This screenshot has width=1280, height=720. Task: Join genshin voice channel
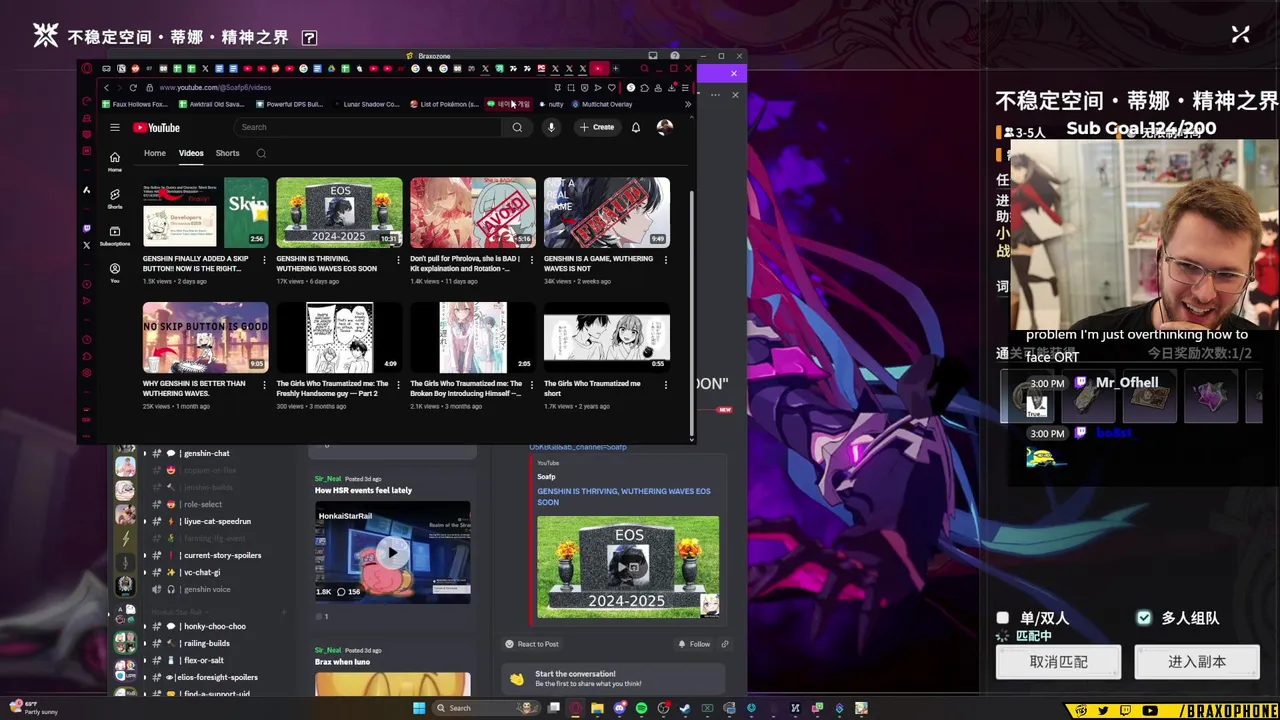pyautogui.click(x=207, y=589)
